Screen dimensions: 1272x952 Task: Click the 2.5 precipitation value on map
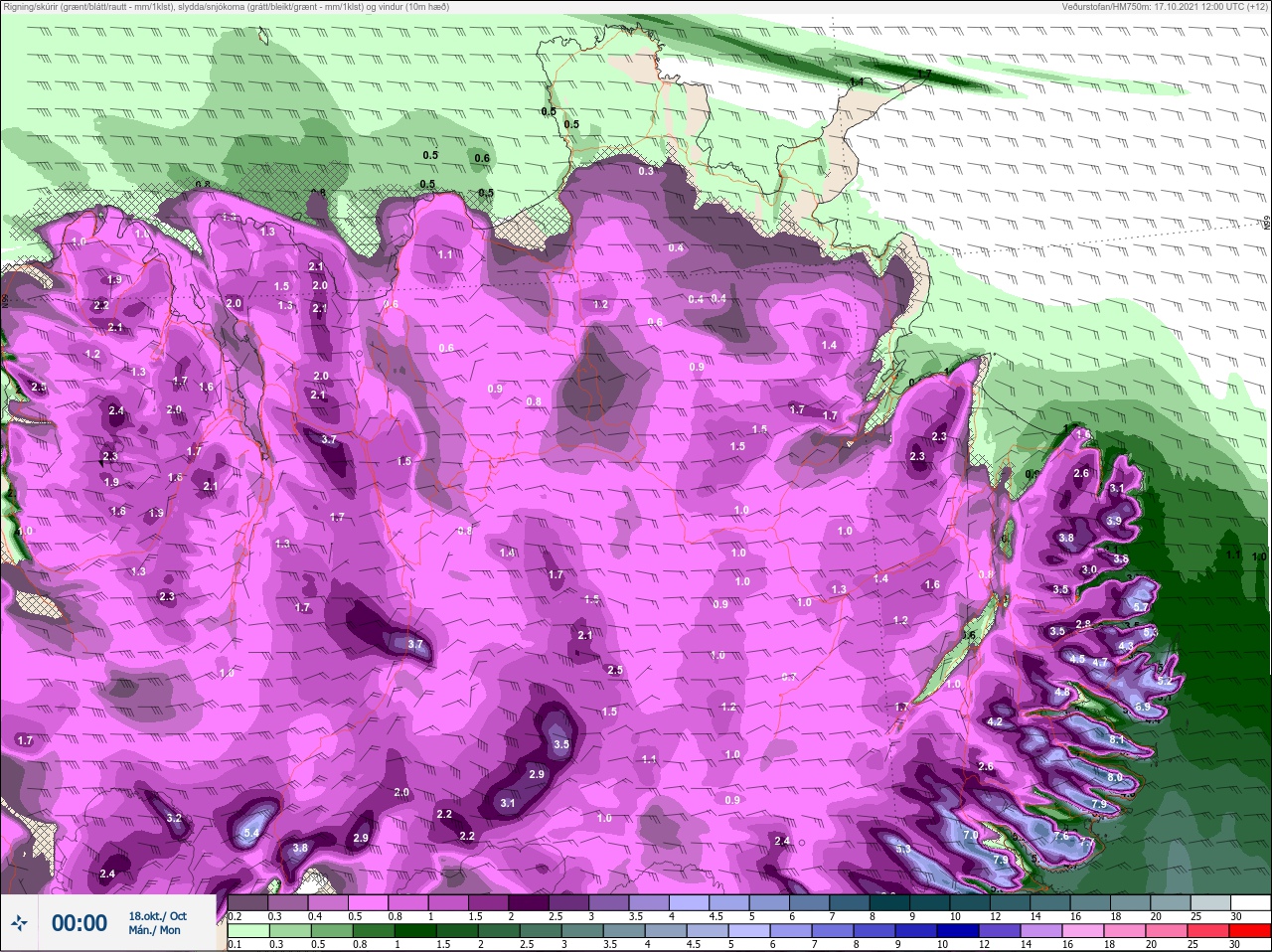pyautogui.click(x=615, y=670)
